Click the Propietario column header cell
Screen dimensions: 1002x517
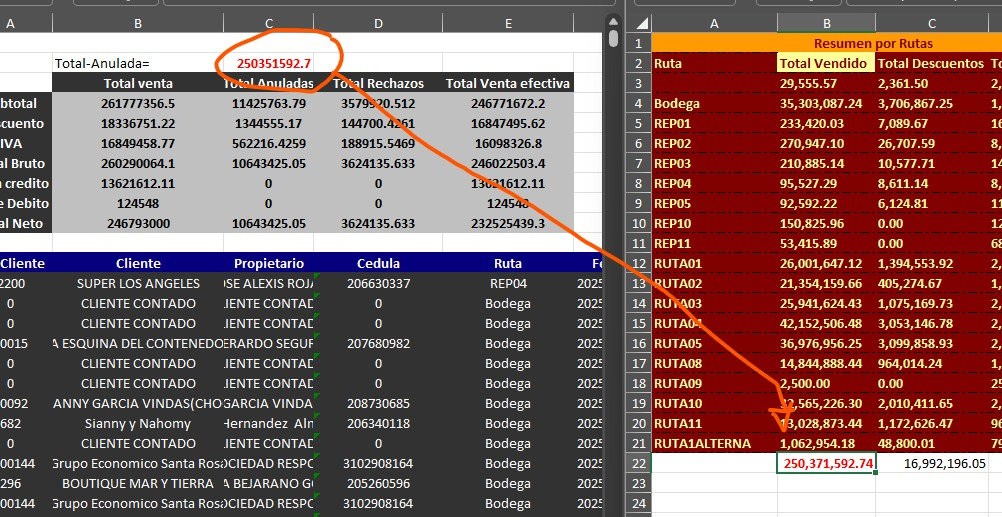(x=268, y=263)
